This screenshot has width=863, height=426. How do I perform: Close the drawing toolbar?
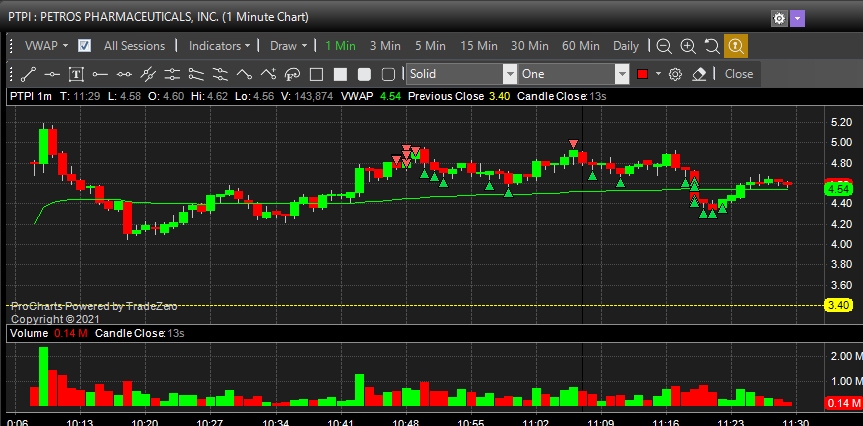pos(739,74)
